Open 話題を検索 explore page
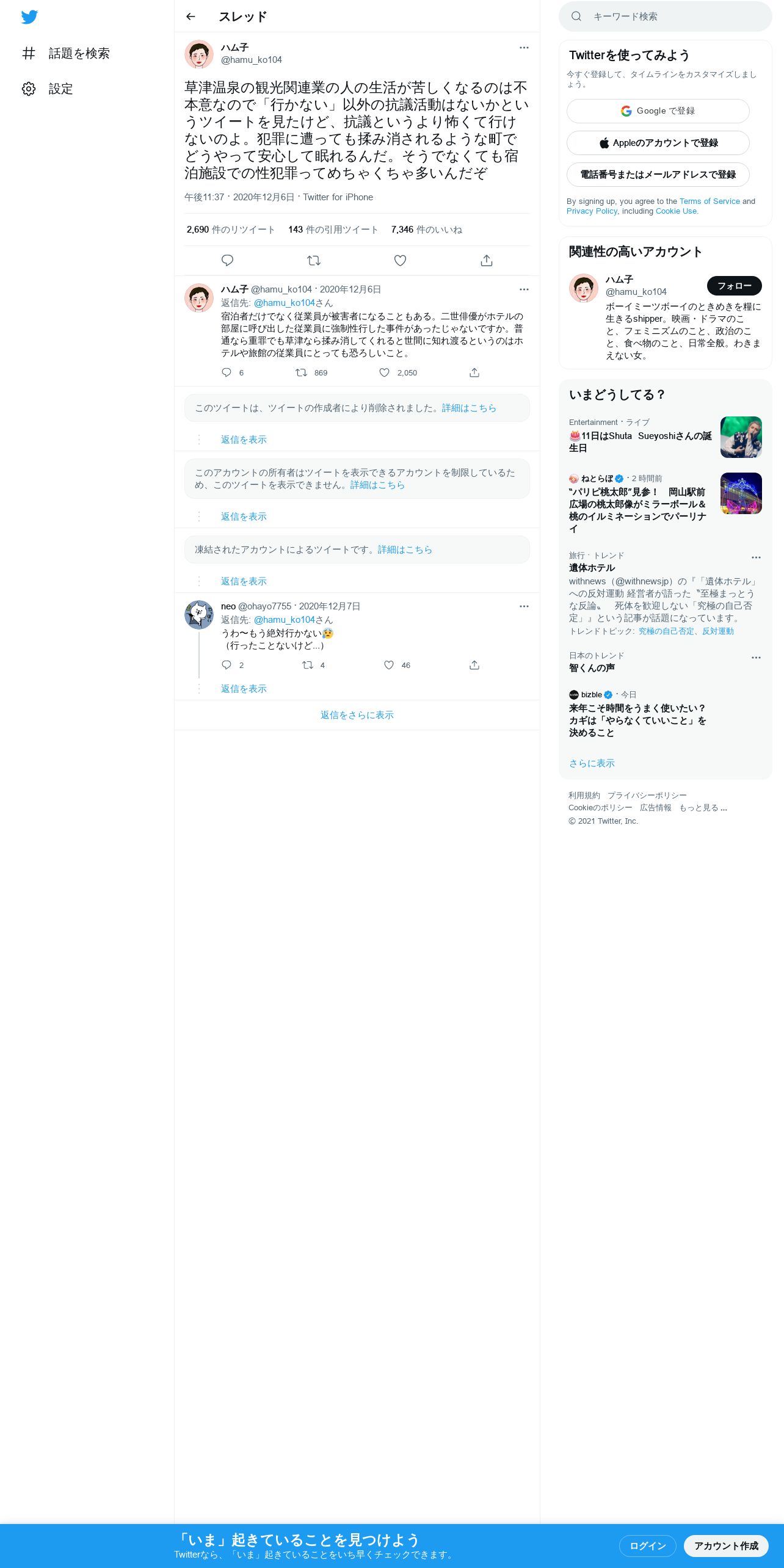 (66, 54)
